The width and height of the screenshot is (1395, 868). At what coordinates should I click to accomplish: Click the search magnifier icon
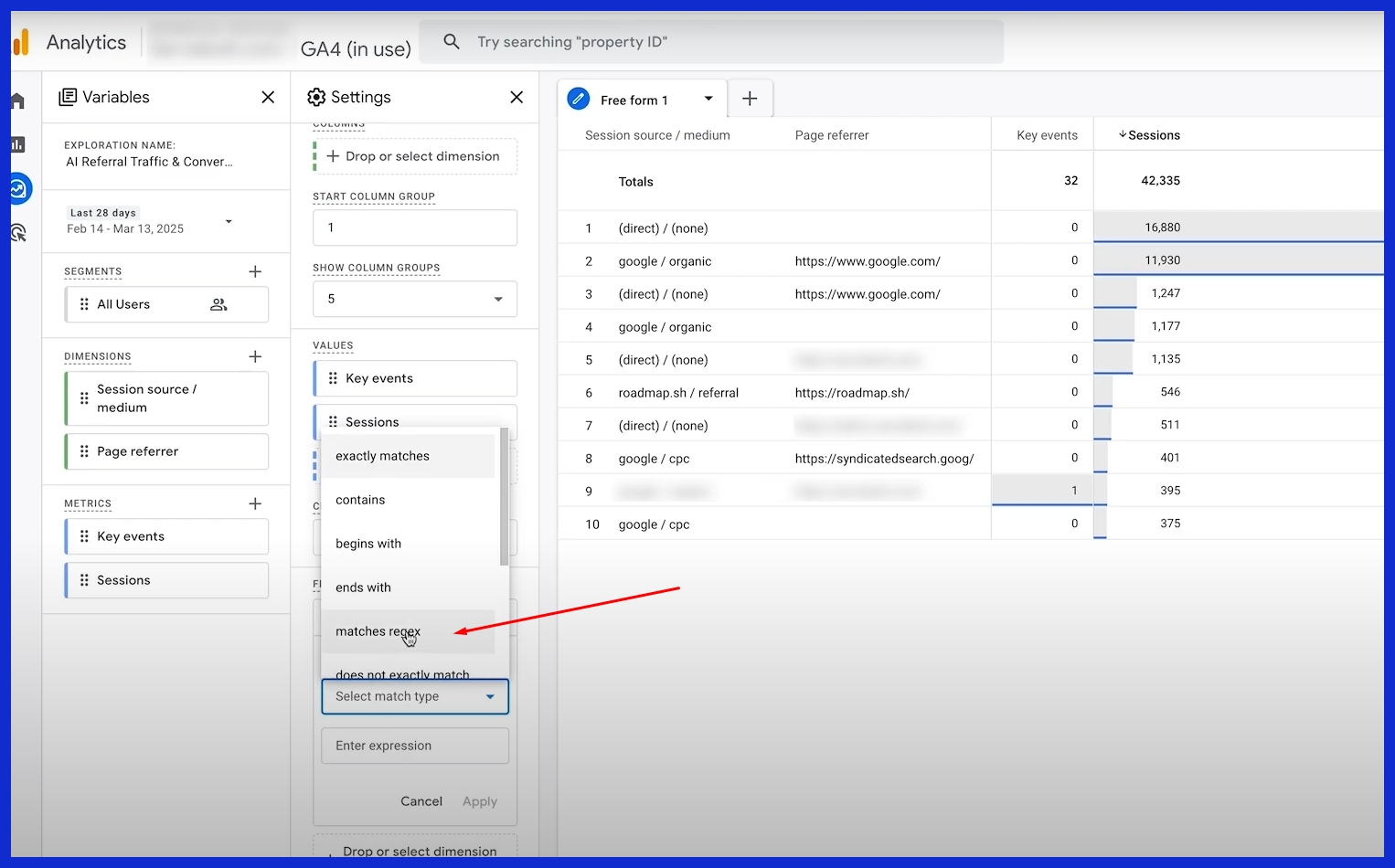pyautogui.click(x=451, y=42)
